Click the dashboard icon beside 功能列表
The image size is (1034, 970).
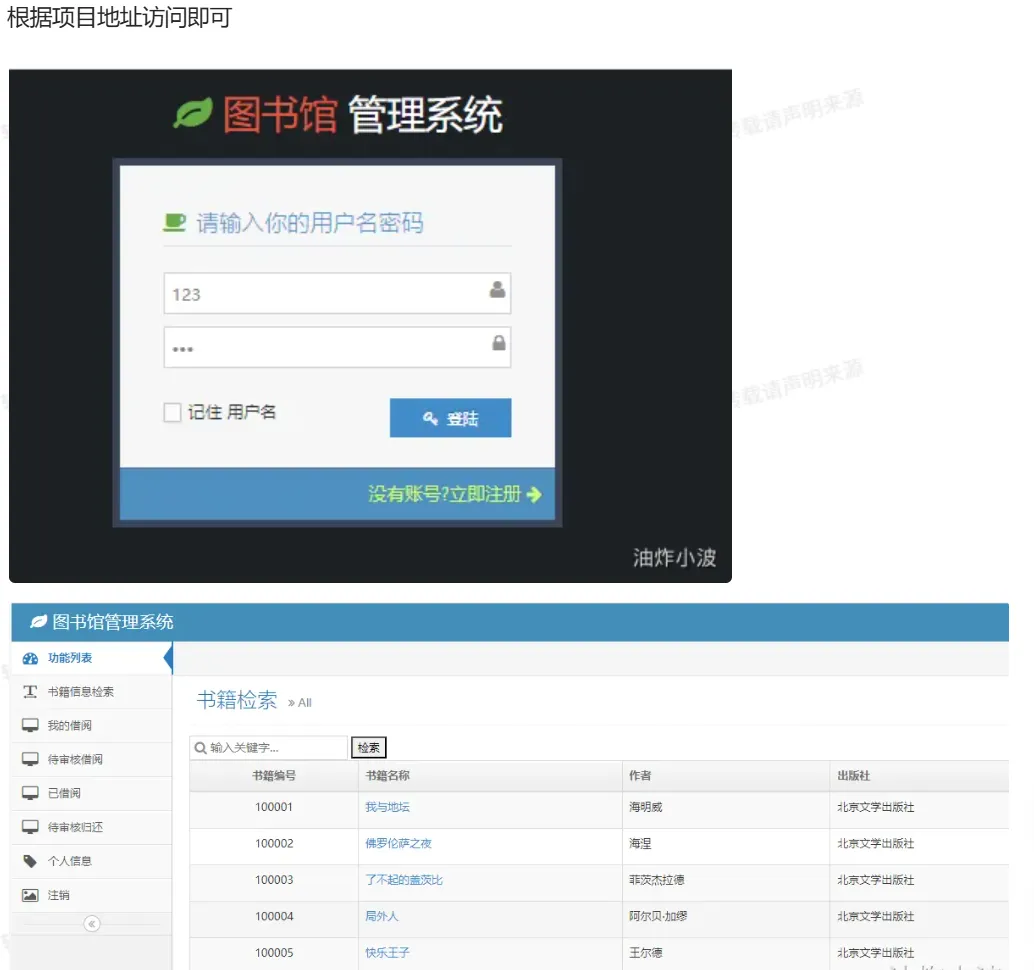tap(30, 658)
